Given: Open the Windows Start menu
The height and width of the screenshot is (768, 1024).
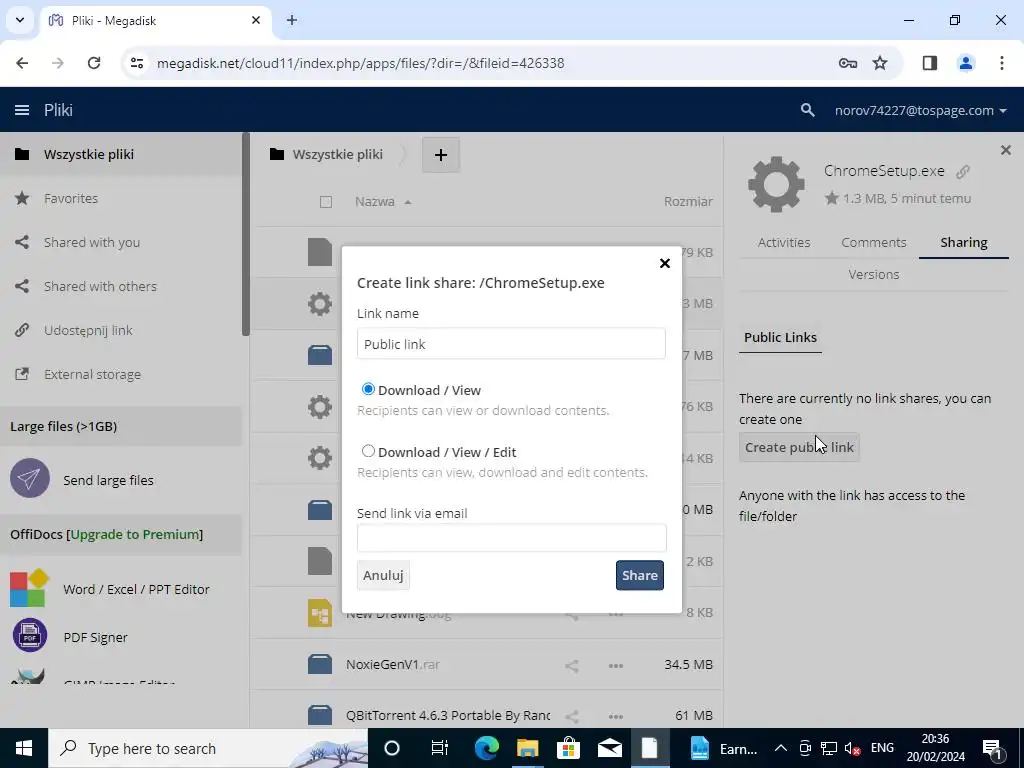Looking at the screenshot, I should pyautogui.click(x=24, y=748).
